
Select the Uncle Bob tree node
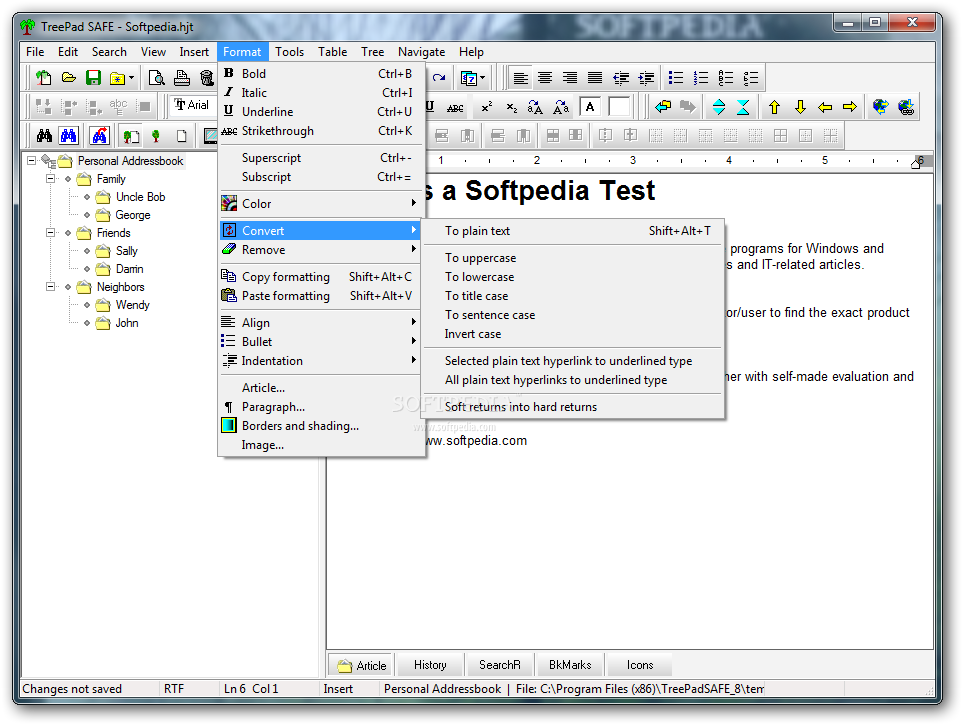[141, 197]
